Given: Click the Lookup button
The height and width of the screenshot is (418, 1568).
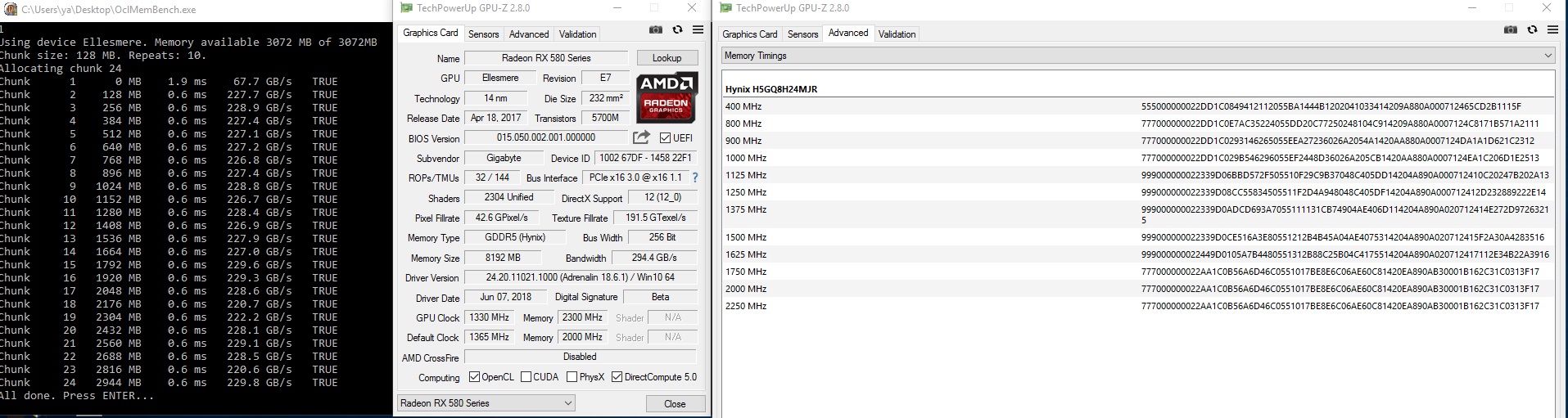Looking at the screenshot, I should coord(667,58).
